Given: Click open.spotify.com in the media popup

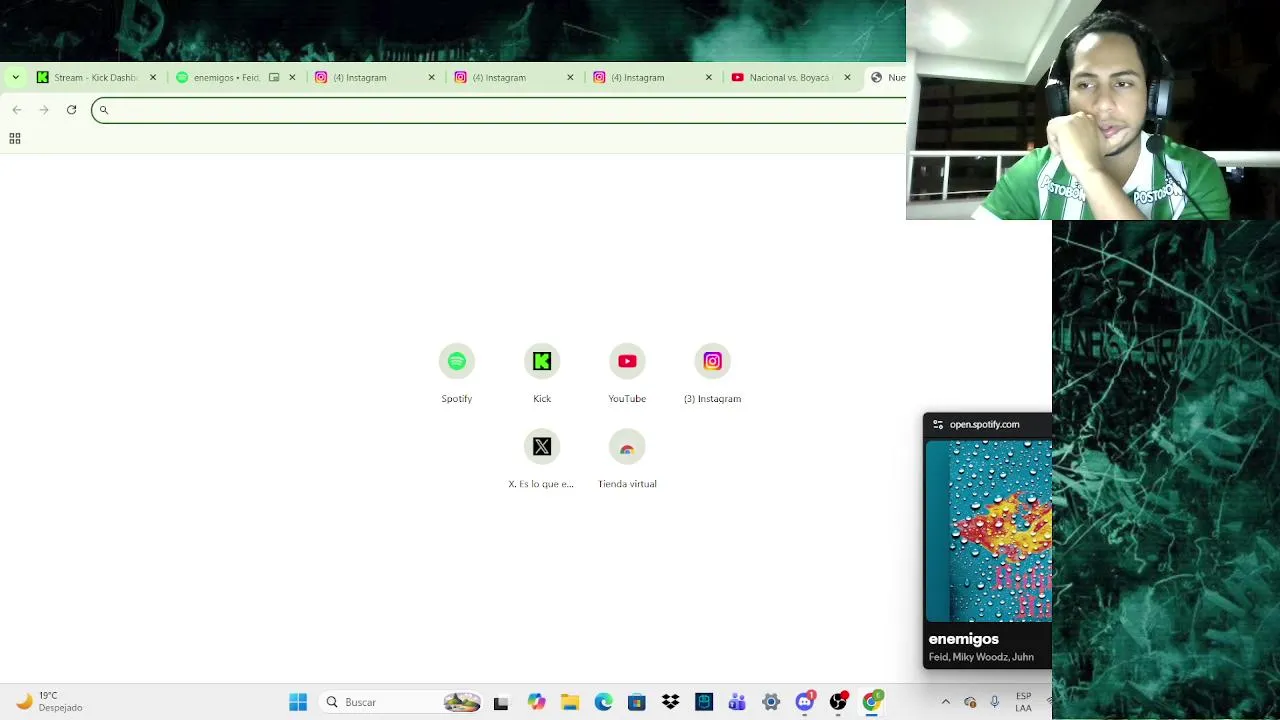Looking at the screenshot, I should [x=984, y=424].
